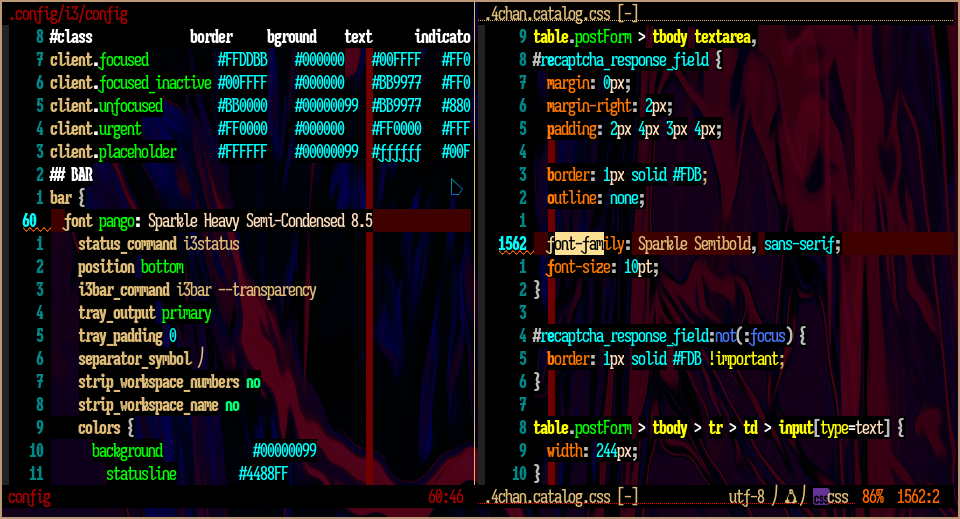Click the #class column header comment
Viewport: 960px width, 519px height.
[71, 37]
